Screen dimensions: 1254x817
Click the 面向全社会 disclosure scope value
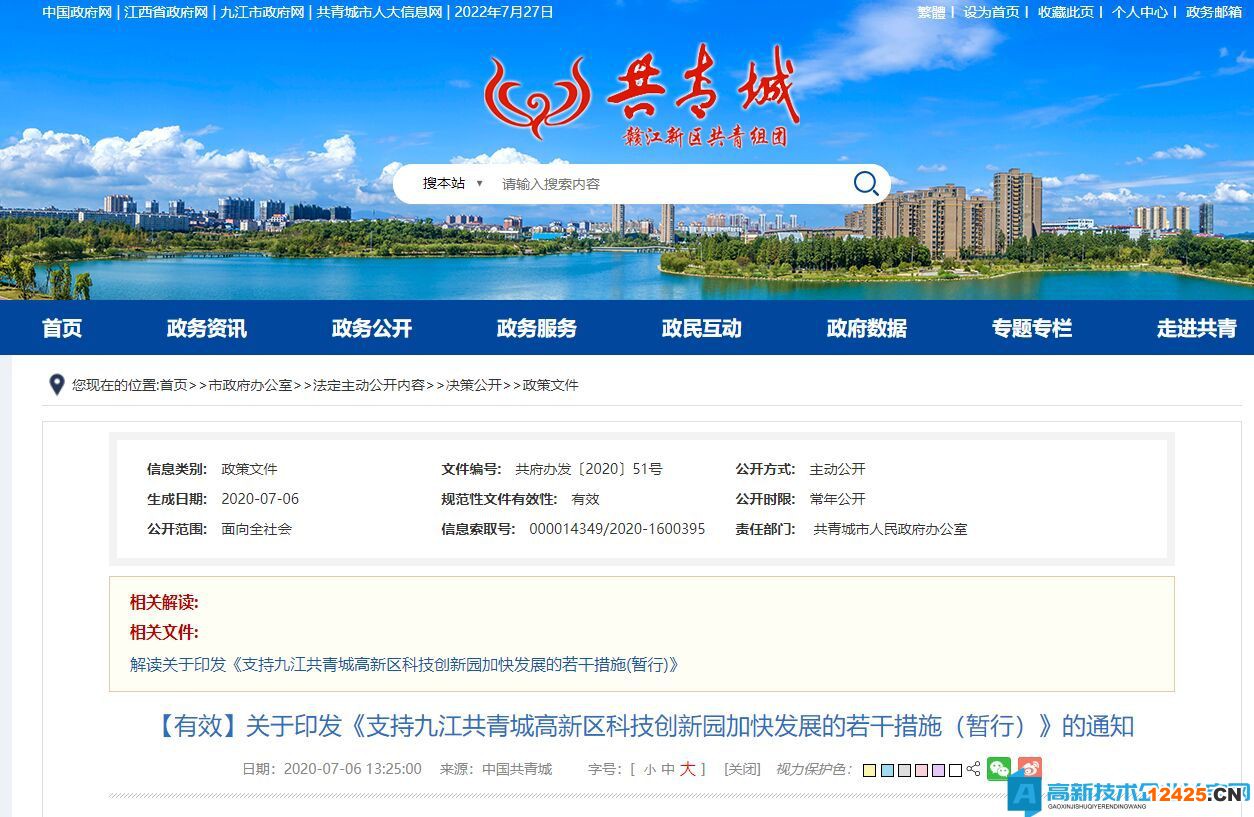(257, 529)
